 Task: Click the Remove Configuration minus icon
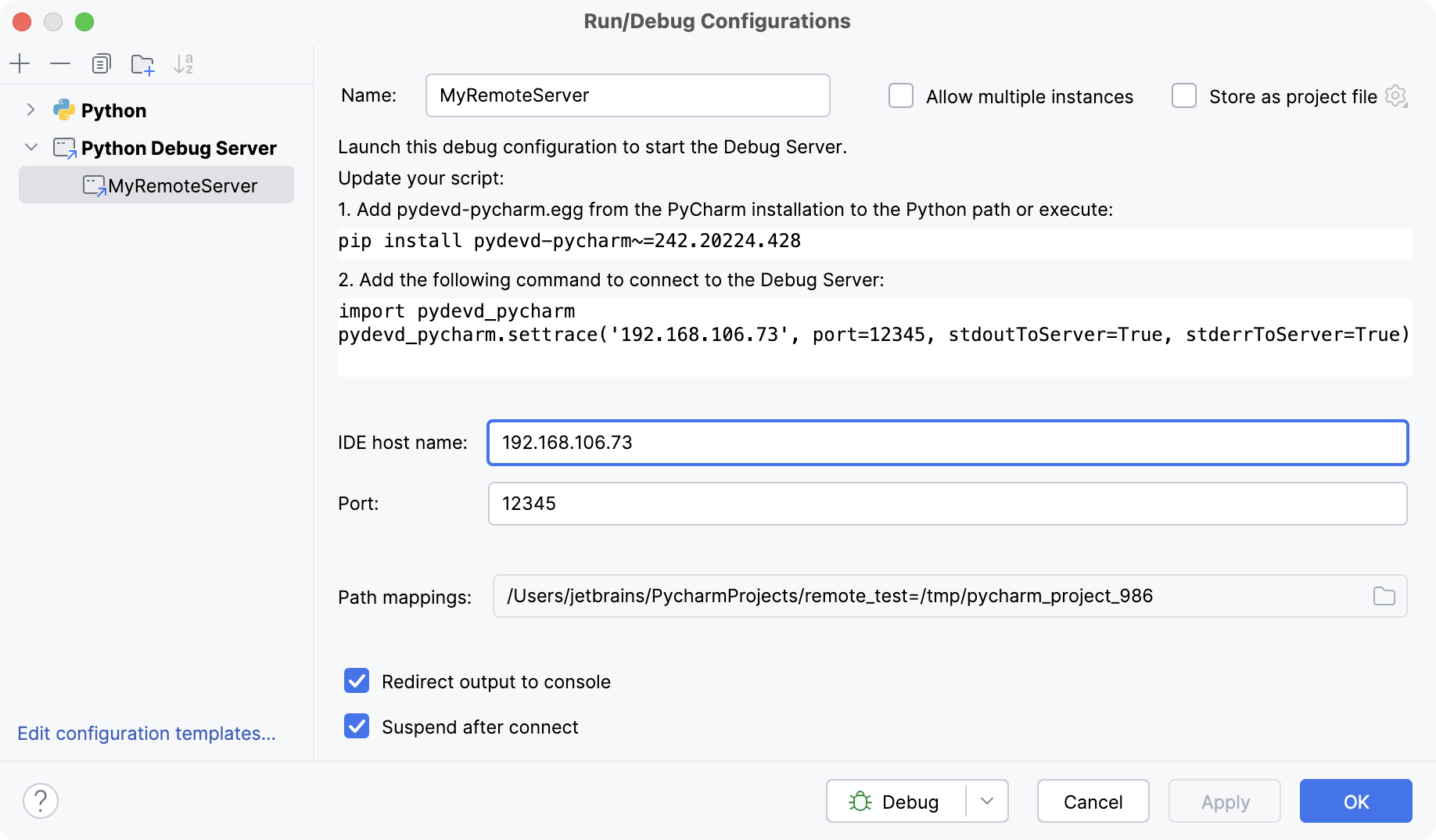click(60, 63)
